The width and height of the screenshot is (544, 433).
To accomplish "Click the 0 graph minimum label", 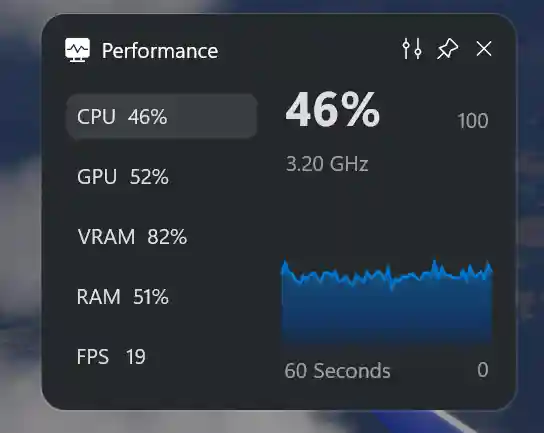I will (483, 370).
